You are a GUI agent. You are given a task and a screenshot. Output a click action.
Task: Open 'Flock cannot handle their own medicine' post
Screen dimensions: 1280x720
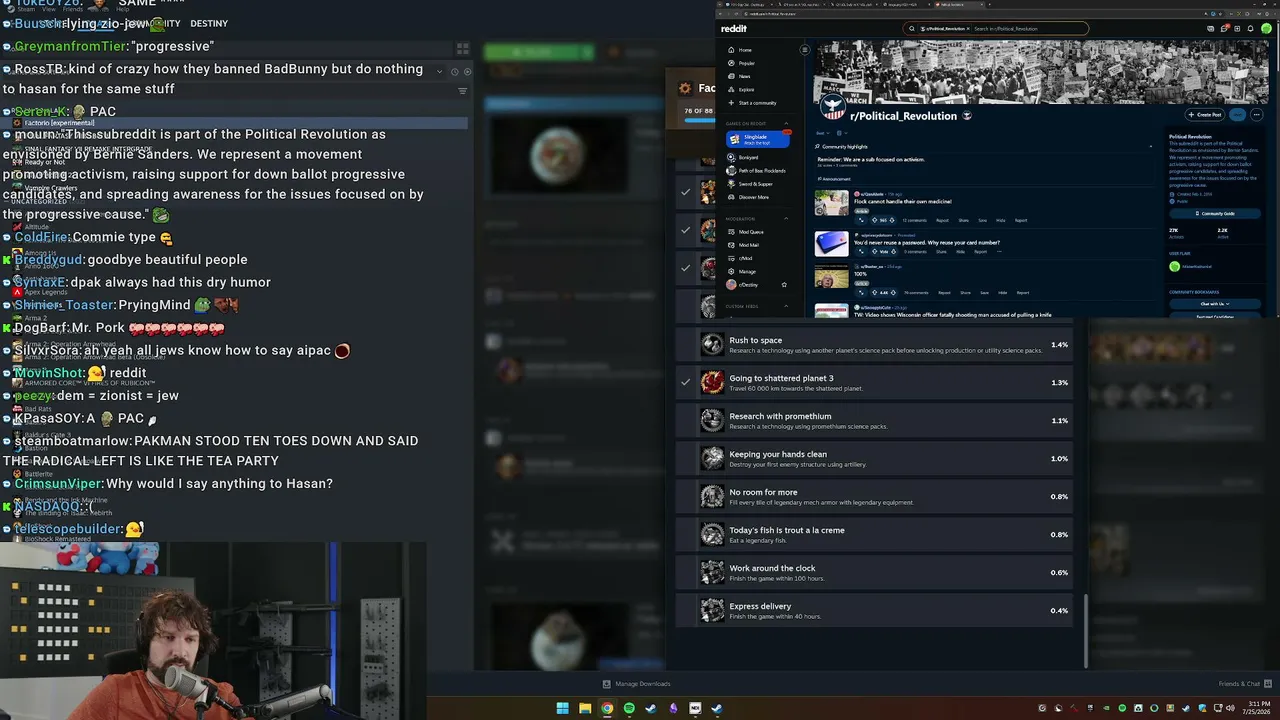(x=902, y=201)
